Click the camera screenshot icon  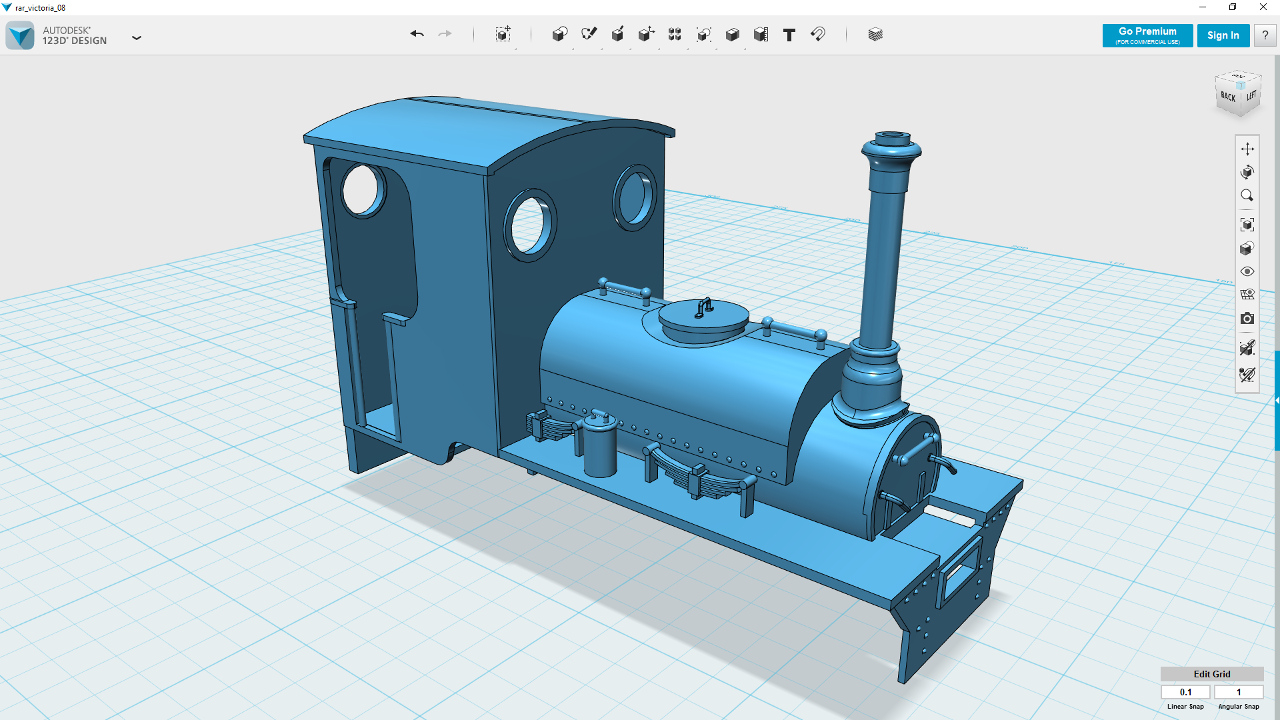[1247, 319]
